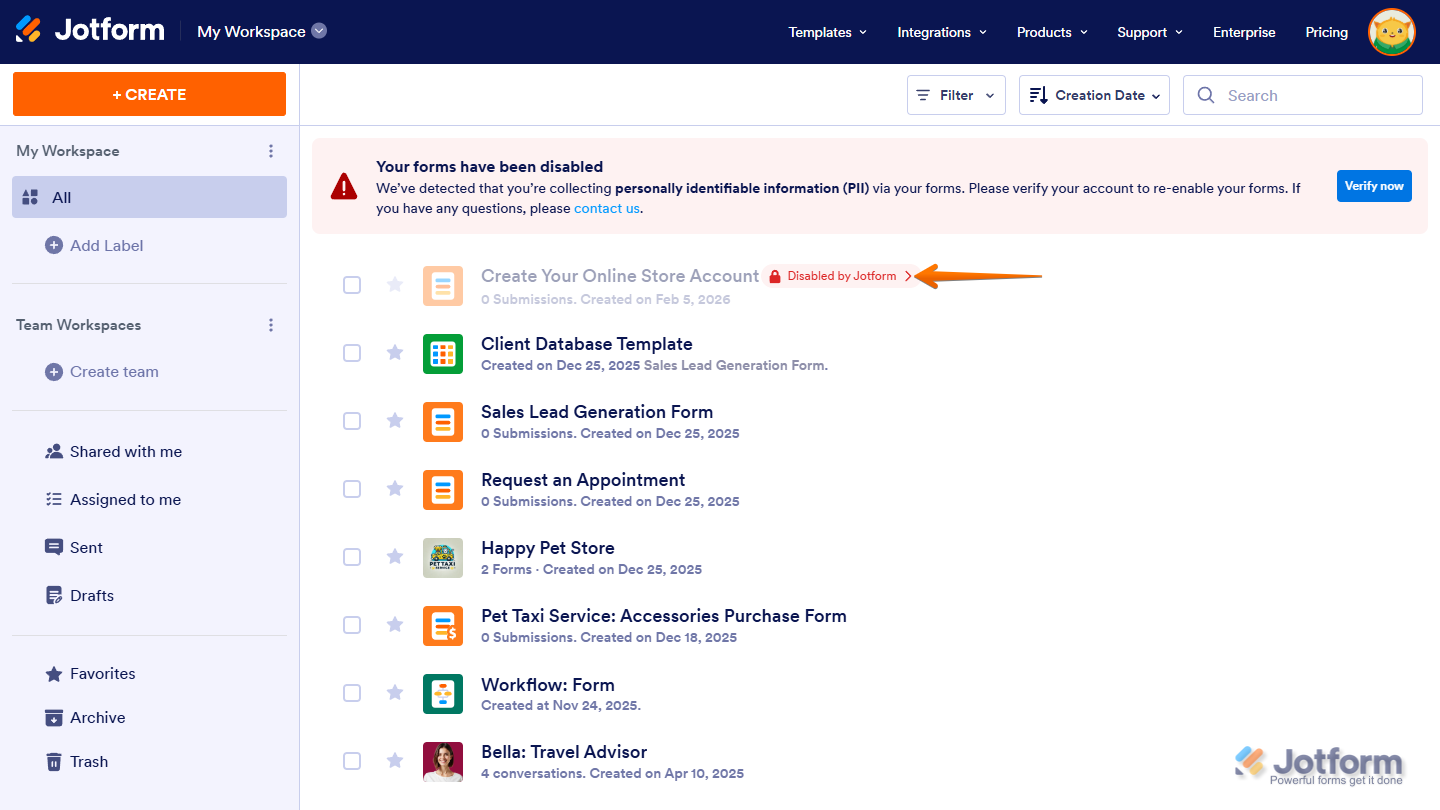Click the search magnifier icon

(1206, 94)
